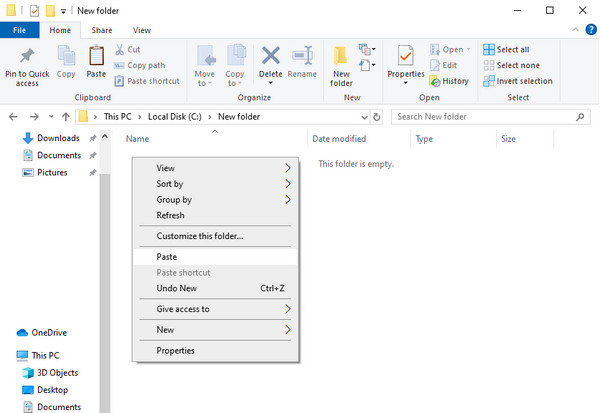Image resolution: width=600 pixels, height=413 pixels.
Task: Choose Customize this folder... from menu
Action: pyautogui.click(x=215, y=236)
